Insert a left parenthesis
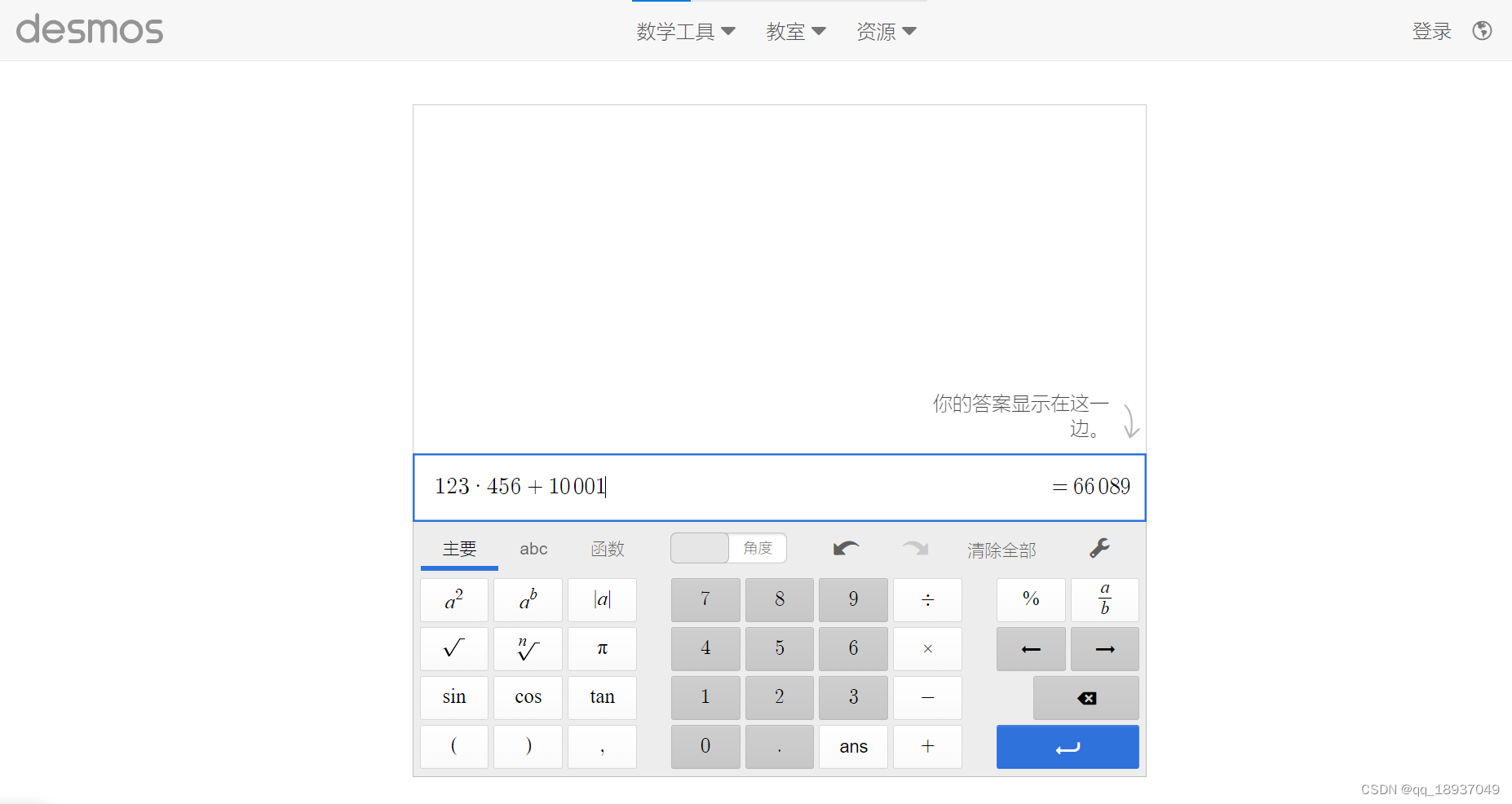Image resolution: width=1512 pixels, height=804 pixels. click(454, 747)
